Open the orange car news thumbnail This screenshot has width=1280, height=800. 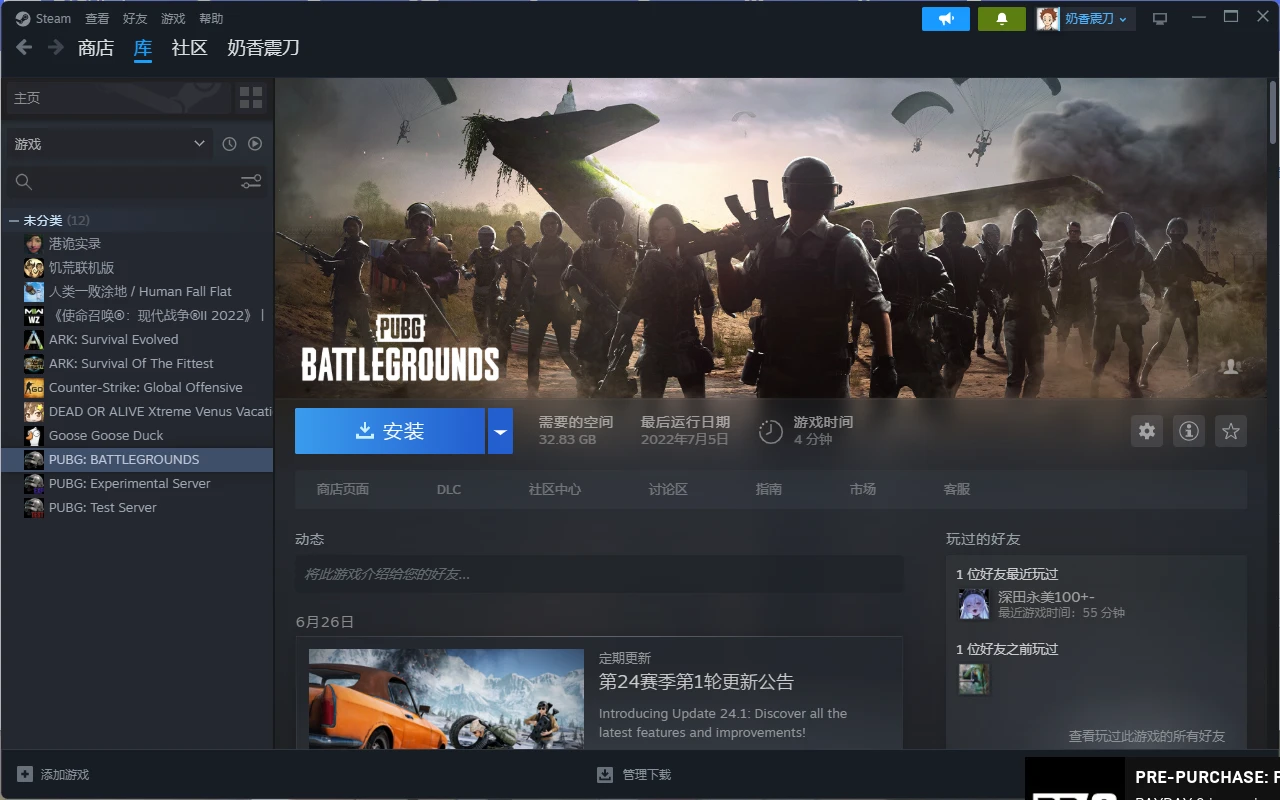pos(446,698)
